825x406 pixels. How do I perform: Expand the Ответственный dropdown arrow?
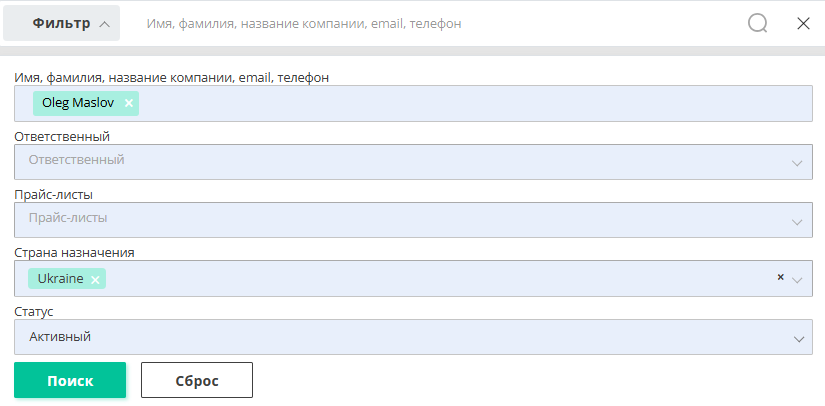(797, 164)
